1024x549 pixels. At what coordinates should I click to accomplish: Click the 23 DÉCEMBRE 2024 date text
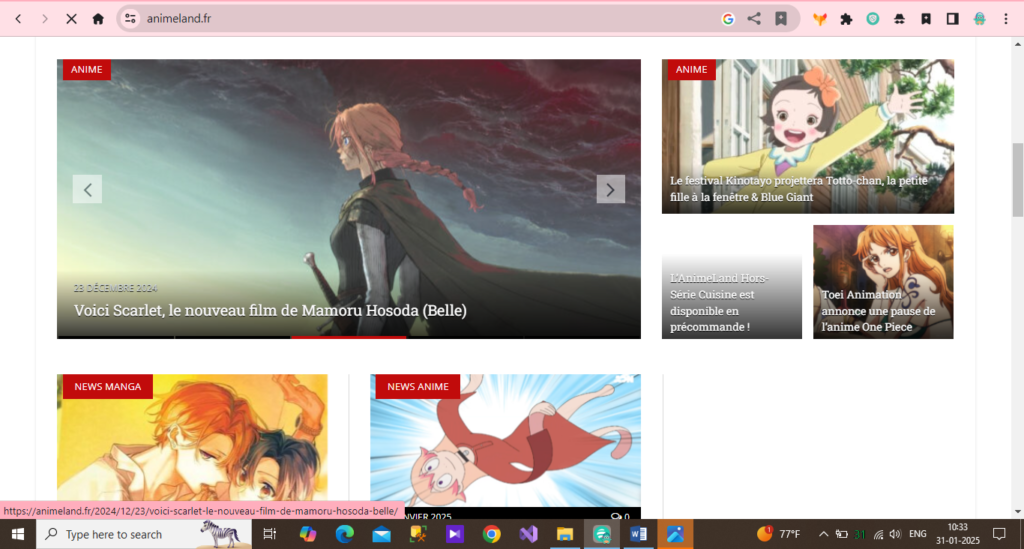pos(116,288)
